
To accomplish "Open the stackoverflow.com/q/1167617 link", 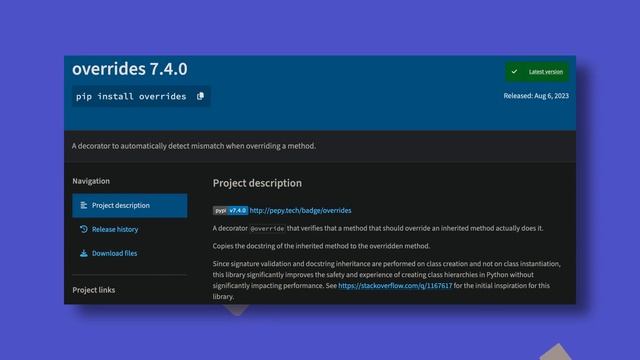I will pos(395,286).
